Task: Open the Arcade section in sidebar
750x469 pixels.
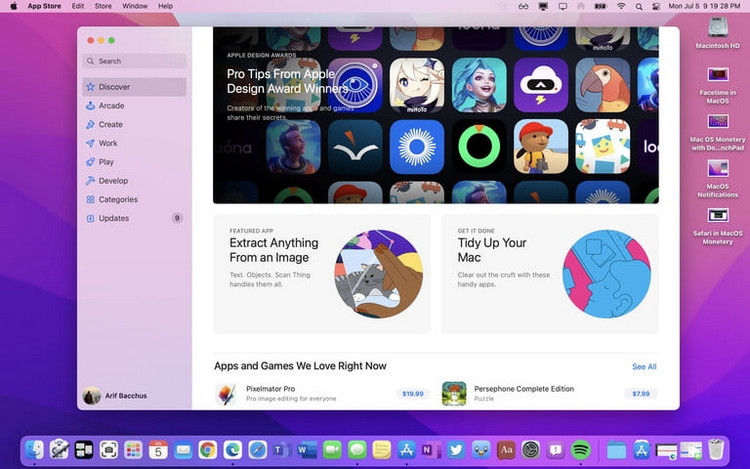Action: (x=134, y=106)
